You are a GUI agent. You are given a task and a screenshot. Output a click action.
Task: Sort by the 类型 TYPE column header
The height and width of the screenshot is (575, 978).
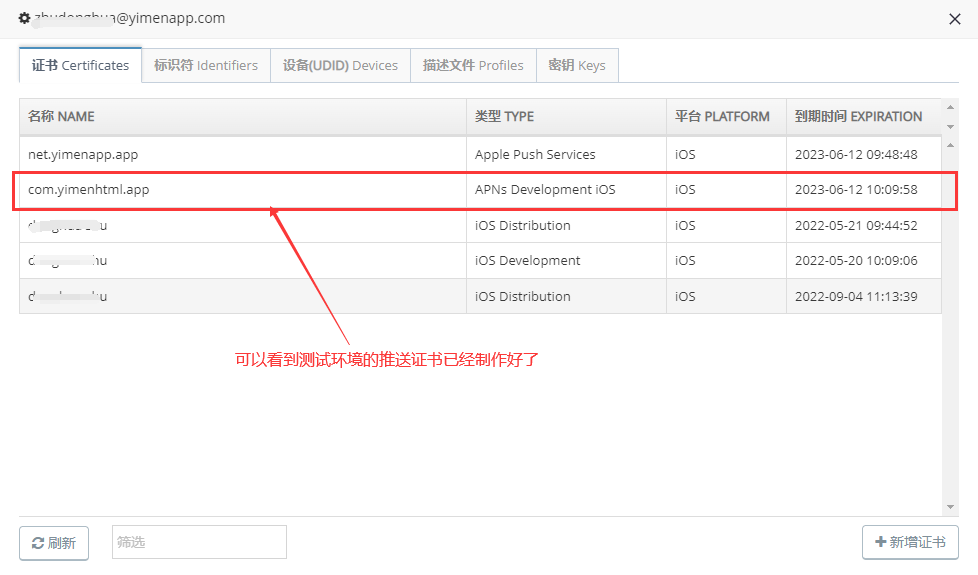tap(566, 117)
